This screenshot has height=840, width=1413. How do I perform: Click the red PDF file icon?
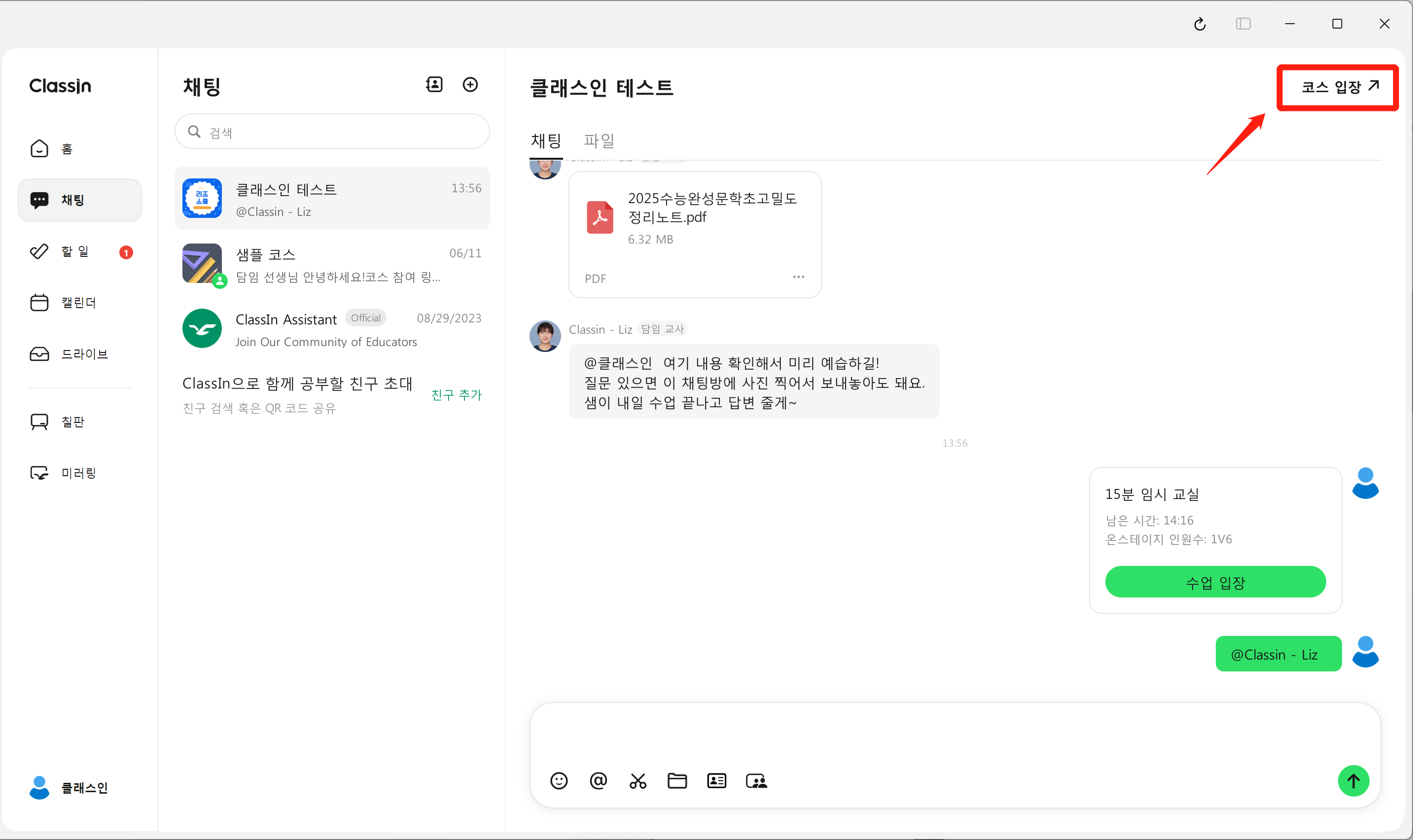[x=600, y=217]
